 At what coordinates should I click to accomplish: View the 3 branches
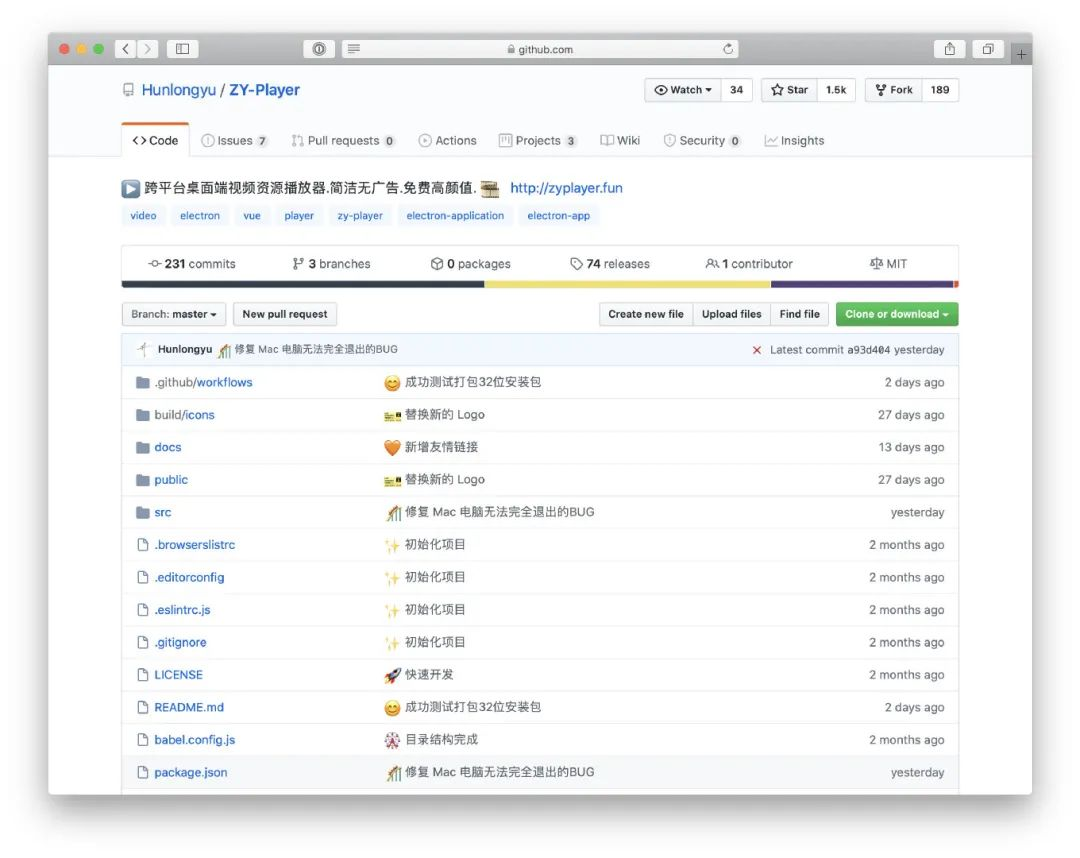[331, 264]
